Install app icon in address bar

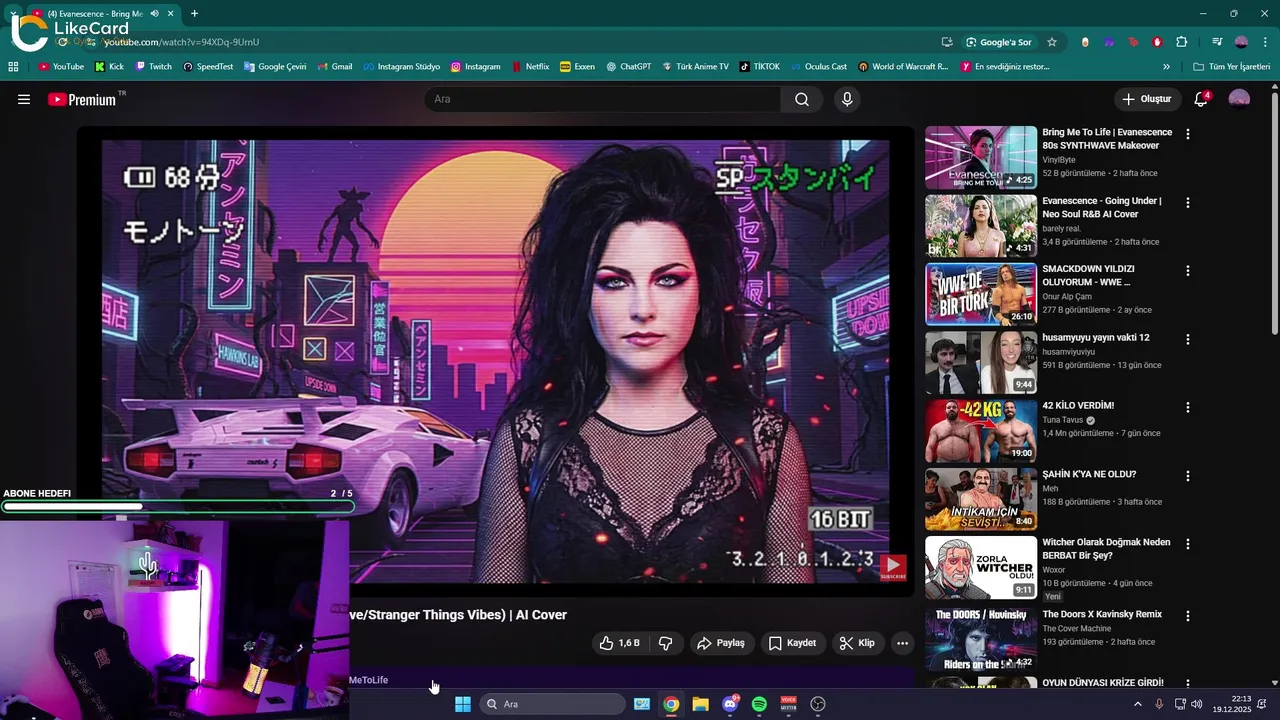[947, 42]
